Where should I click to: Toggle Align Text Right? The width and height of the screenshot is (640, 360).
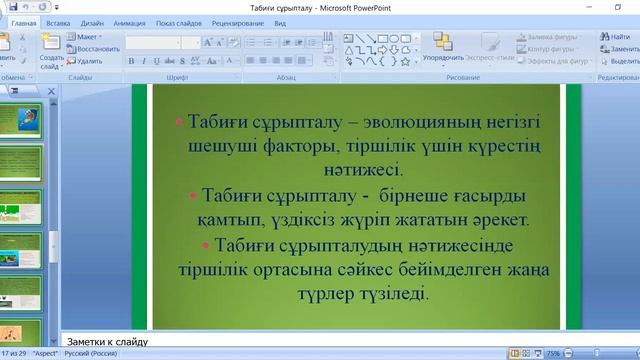click(x=276, y=60)
